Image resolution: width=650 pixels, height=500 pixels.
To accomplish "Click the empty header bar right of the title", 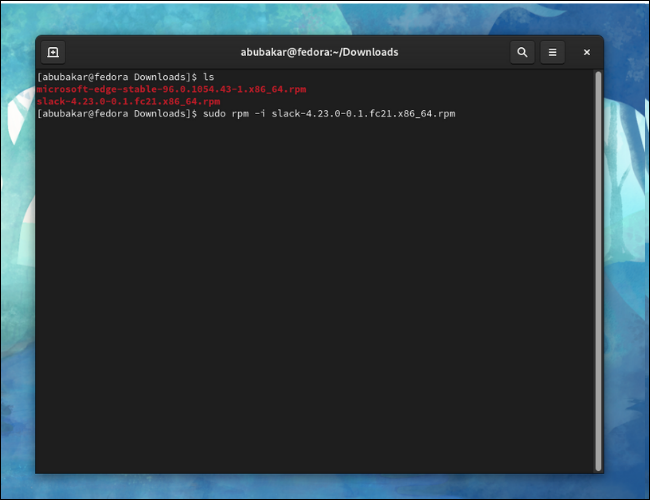I will (x=460, y=52).
